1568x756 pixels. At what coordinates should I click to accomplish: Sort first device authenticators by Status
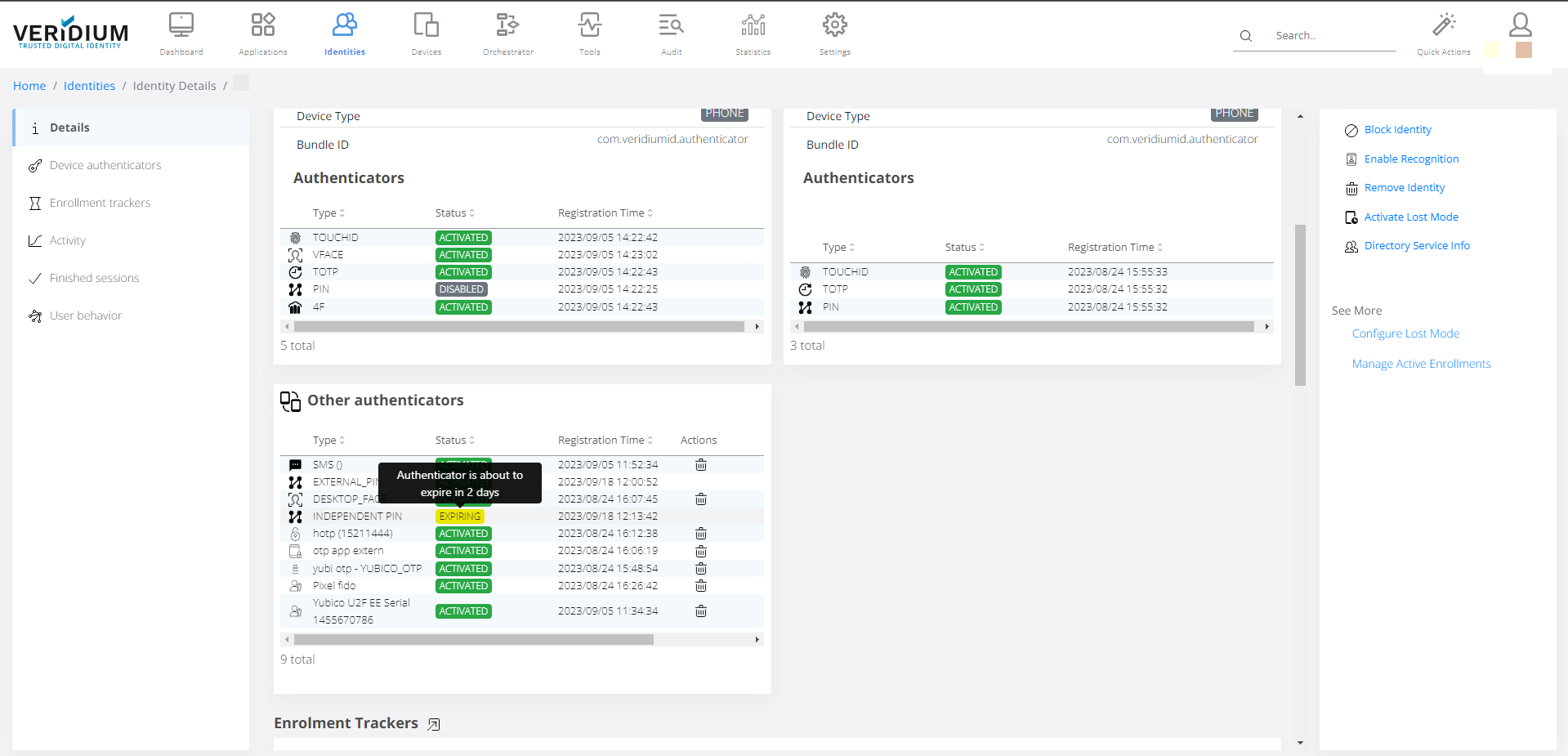[x=454, y=213]
